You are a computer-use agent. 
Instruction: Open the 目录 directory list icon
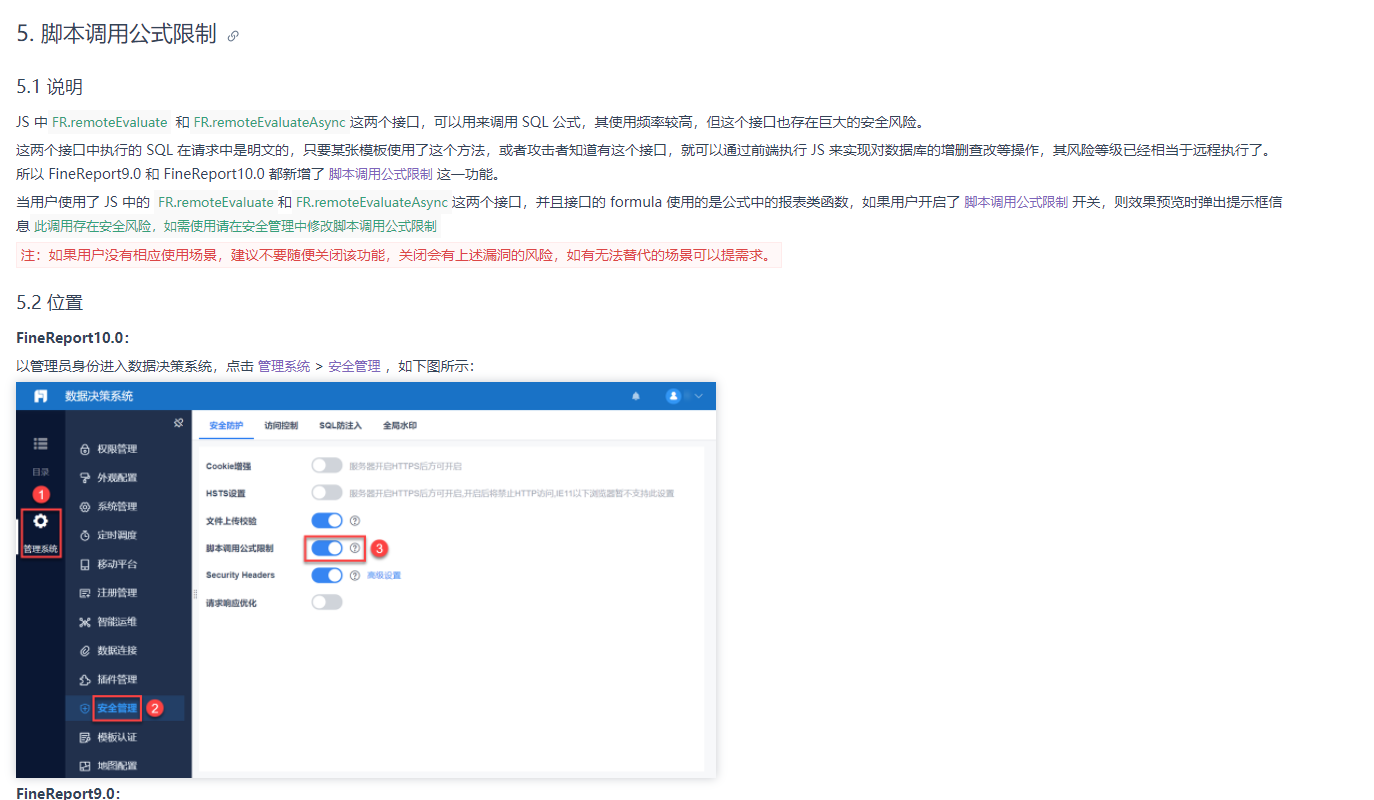coord(41,443)
